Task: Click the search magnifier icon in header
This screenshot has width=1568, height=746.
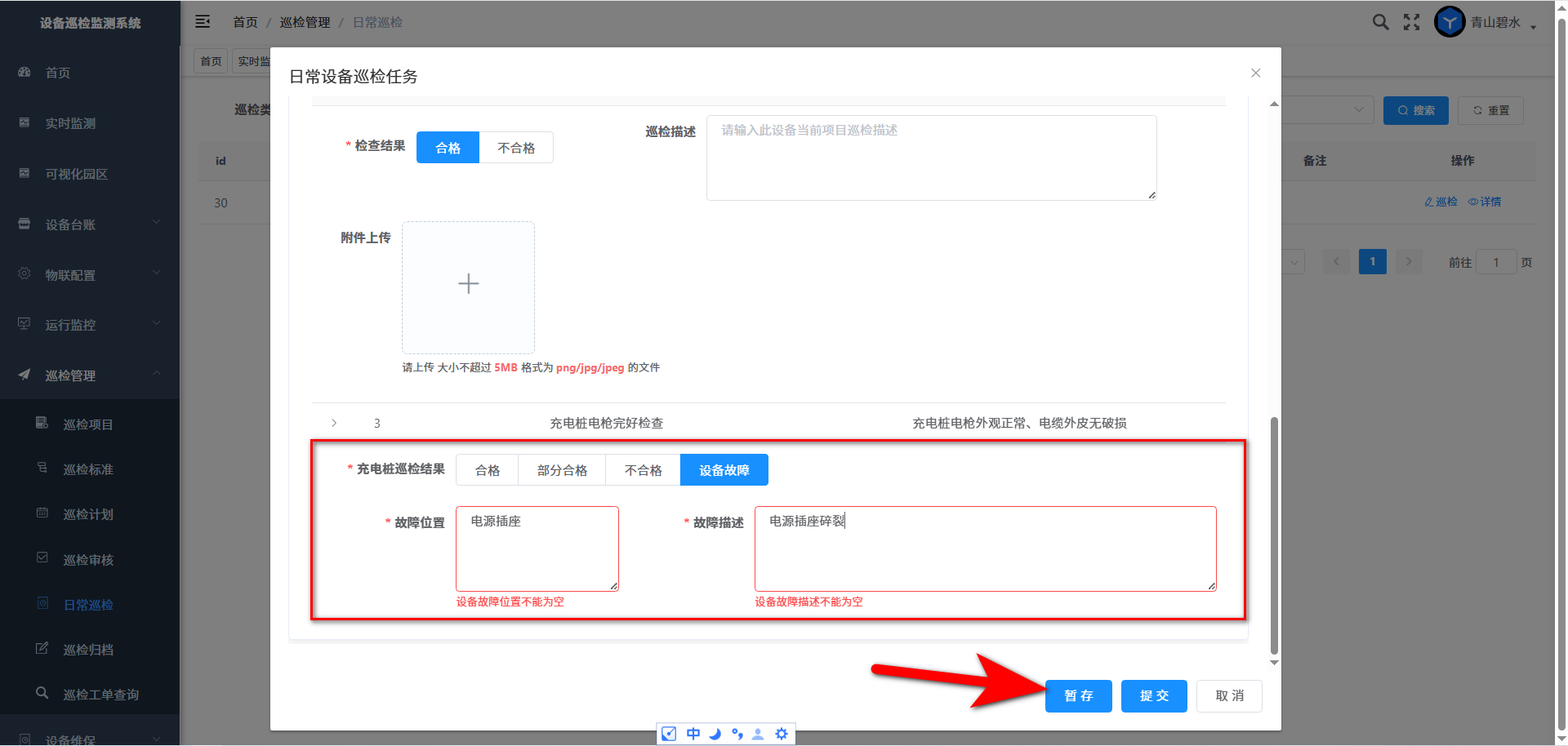Action: [1380, 22]
